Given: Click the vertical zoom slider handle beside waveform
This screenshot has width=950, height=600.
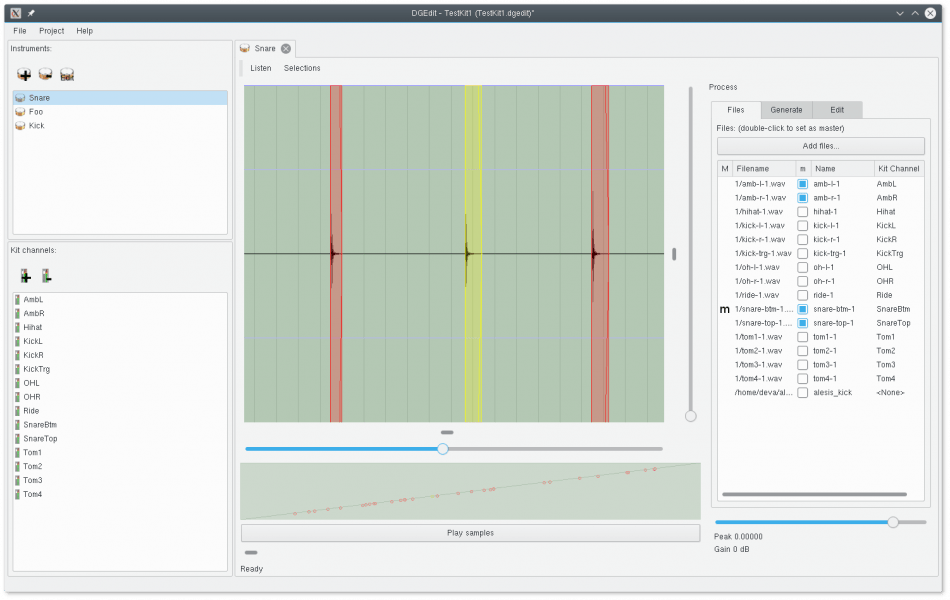Looking at the screenshot, I should tap(691, 416).
